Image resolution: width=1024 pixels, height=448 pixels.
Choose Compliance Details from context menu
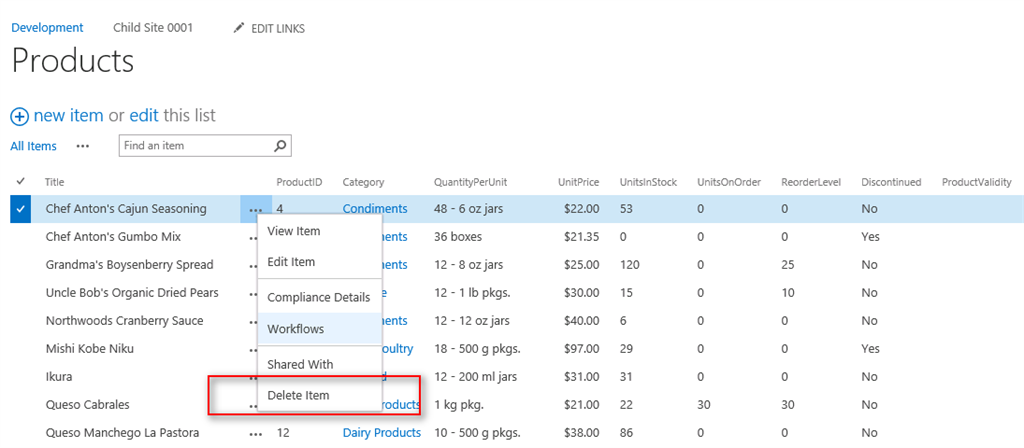coord(318,297)
